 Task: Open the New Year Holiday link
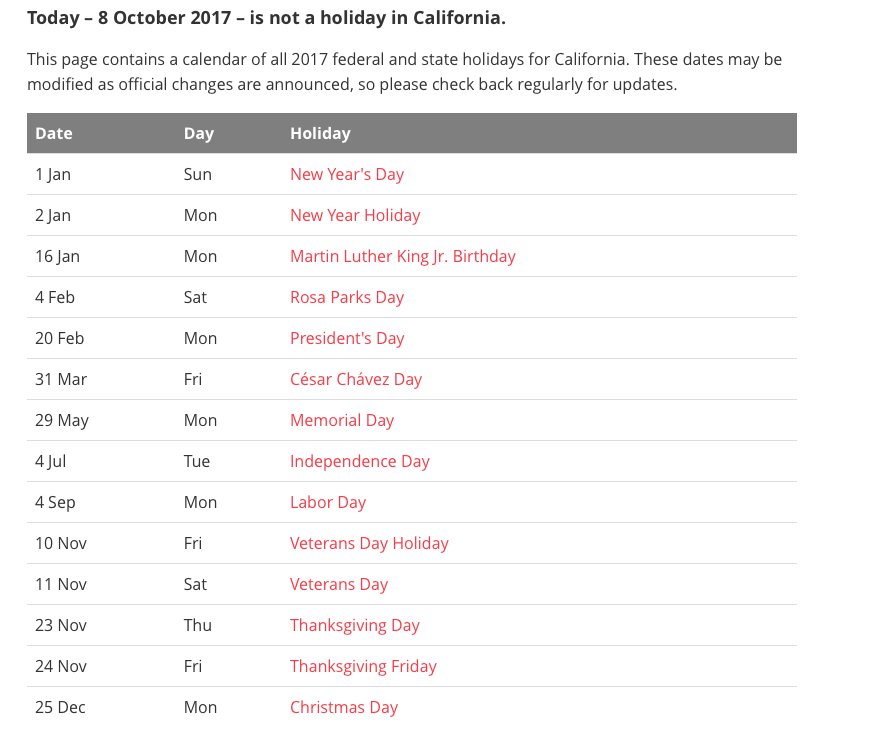click(x=355, y=215)
